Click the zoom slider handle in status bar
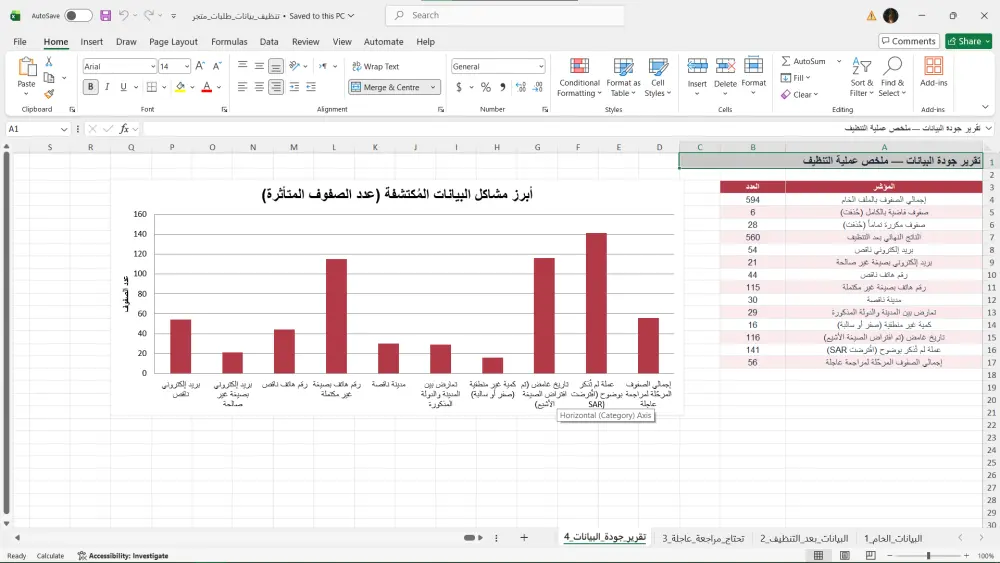The height and width of the screenshot is (563, 1000). click(929, 555)
